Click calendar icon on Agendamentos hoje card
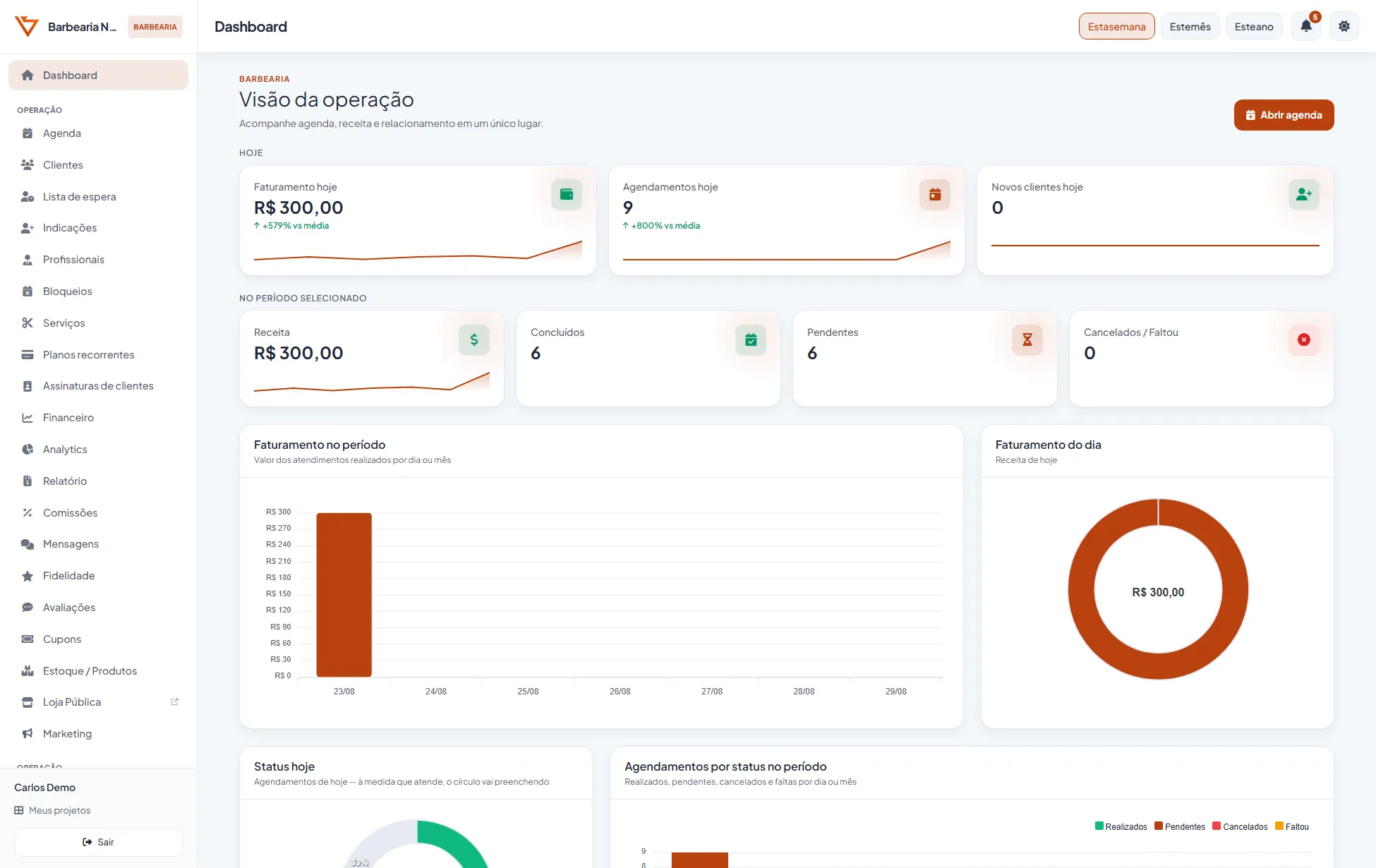1376x868 pixels. pyautogui.click(x=935, y=195)
